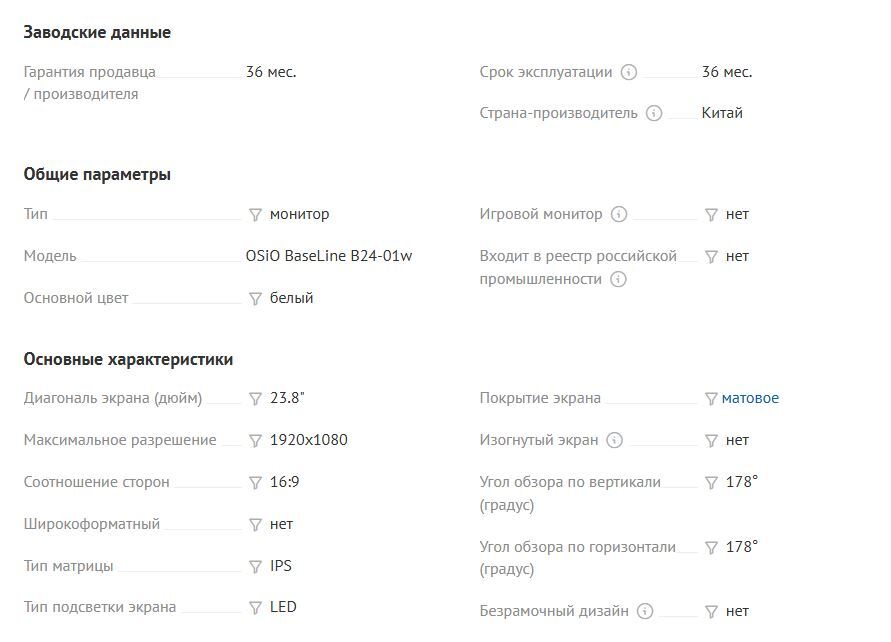Click filter icon for vertical viewing angle 178°
The height and width of the screenshot is (642, 891).
coord(711,483)
